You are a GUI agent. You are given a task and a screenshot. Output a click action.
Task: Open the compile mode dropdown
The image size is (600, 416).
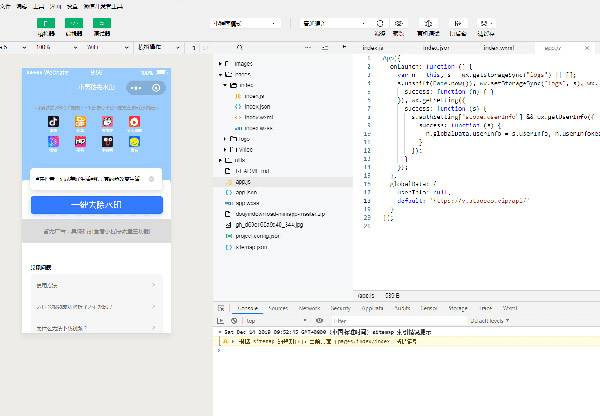(333, 22)
